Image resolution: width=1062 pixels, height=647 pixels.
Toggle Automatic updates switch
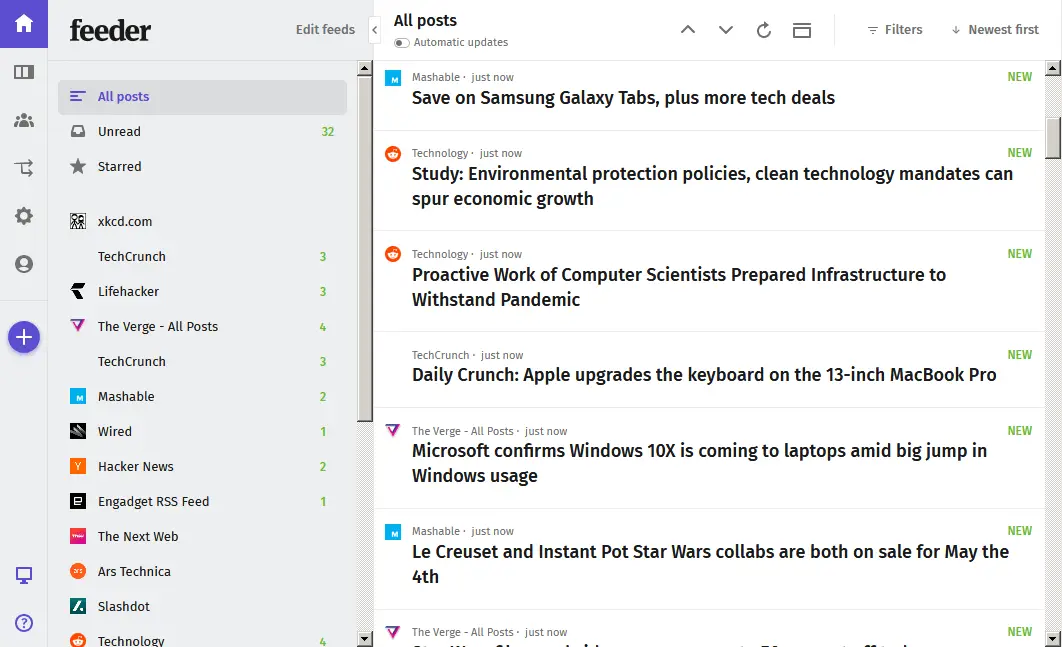402,43
